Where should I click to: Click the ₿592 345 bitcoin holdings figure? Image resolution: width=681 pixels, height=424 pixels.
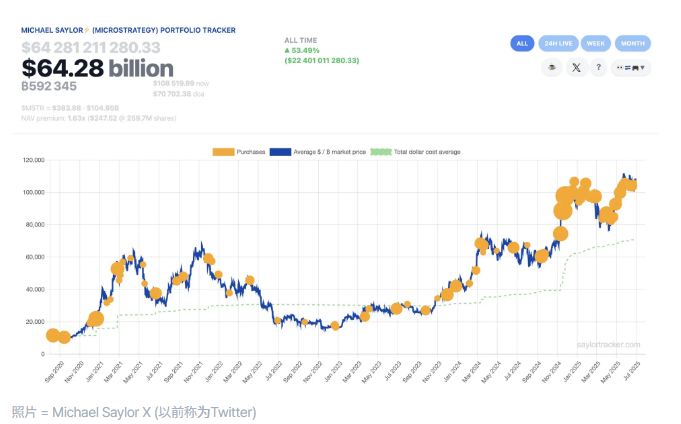pos(49,86)
